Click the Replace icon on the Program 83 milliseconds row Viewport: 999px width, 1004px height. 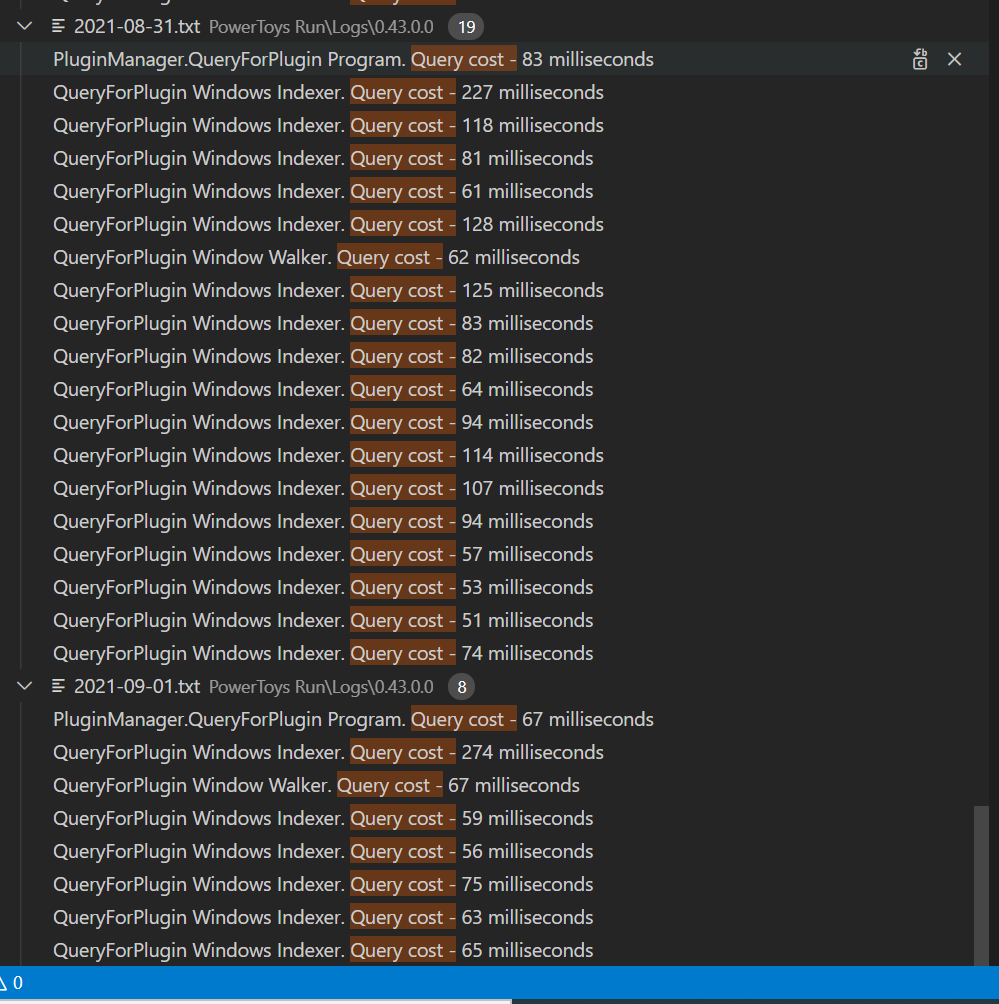point(920,59)
